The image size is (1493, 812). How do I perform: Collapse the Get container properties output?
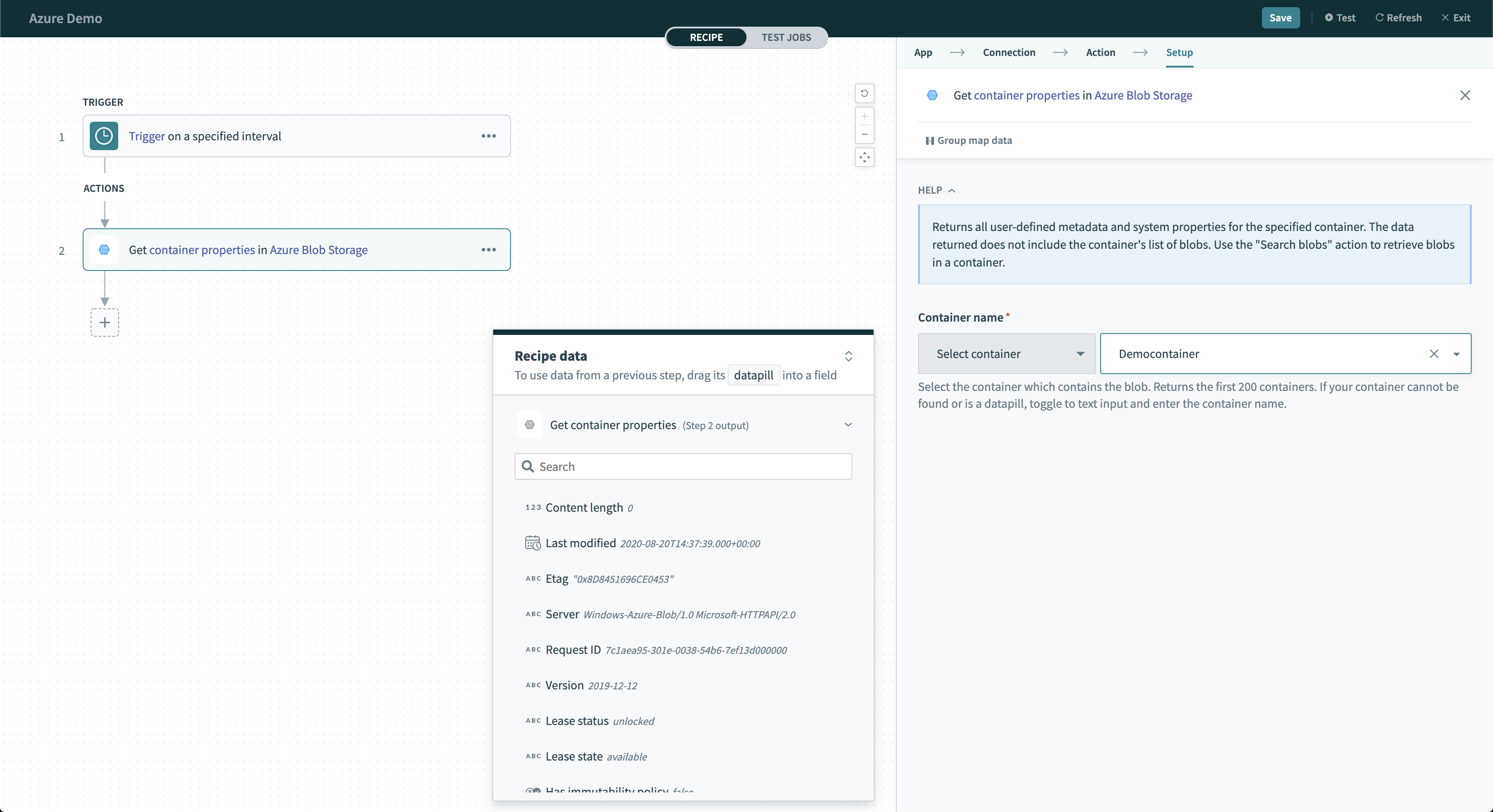(848, 425)
